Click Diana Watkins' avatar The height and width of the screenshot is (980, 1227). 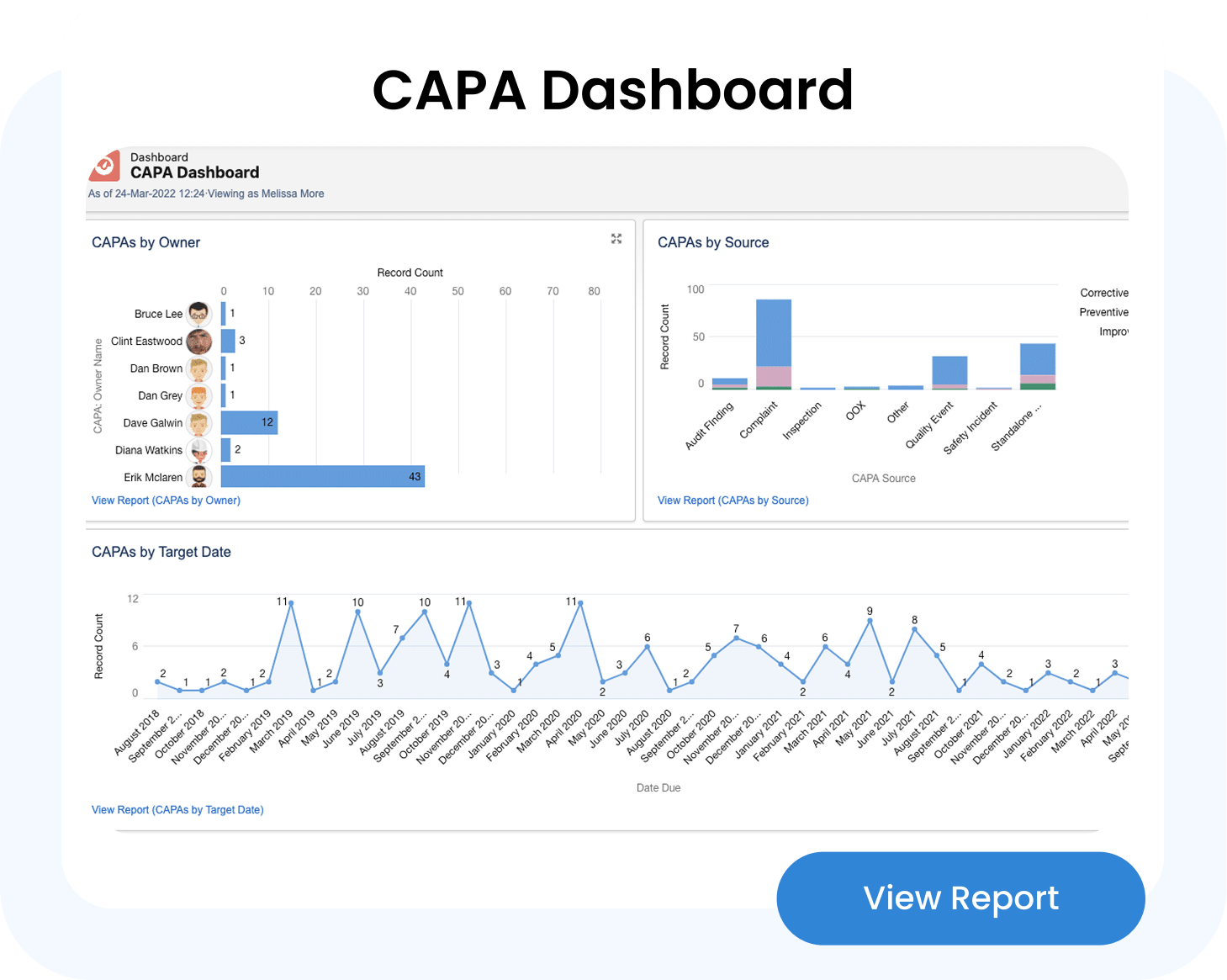199,450
